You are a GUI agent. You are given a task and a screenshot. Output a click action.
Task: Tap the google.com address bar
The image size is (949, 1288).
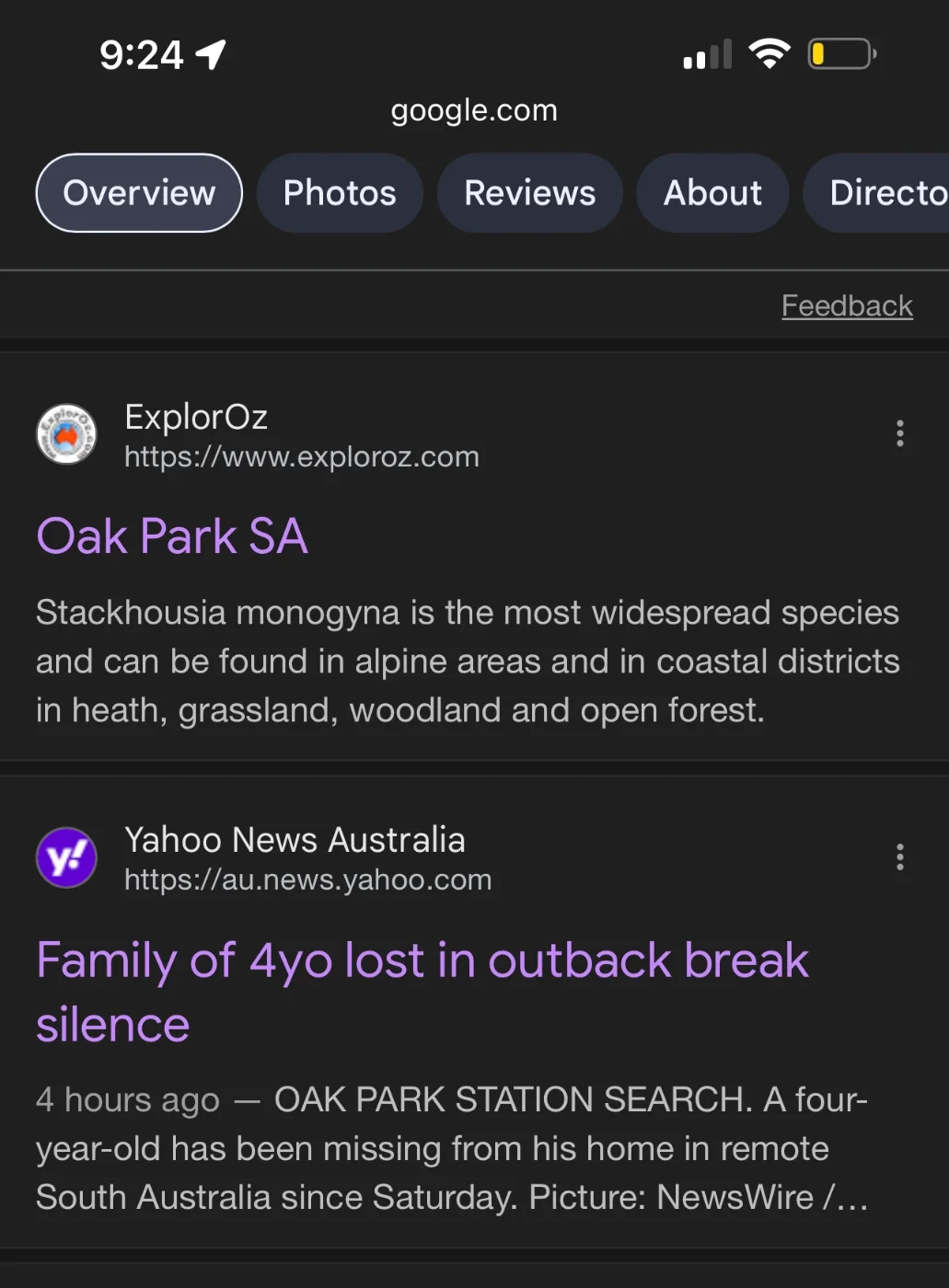point(474,110)
